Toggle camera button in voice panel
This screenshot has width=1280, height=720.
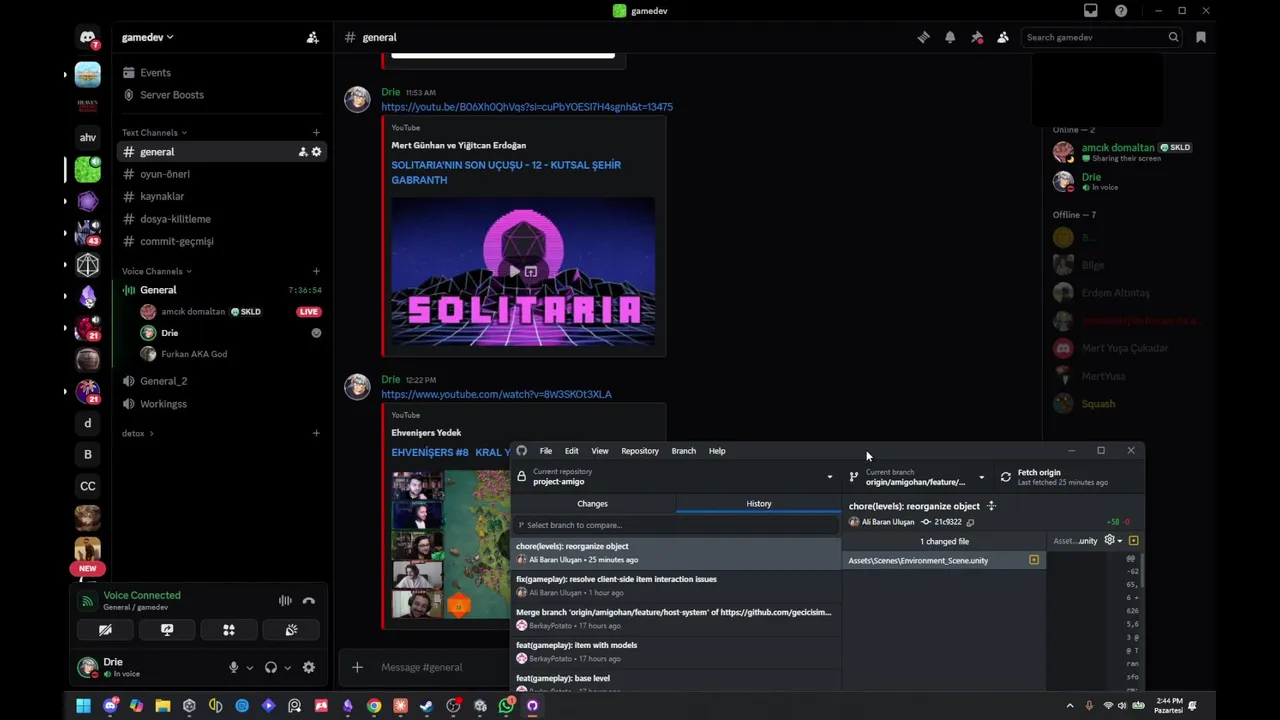(105, 630)
